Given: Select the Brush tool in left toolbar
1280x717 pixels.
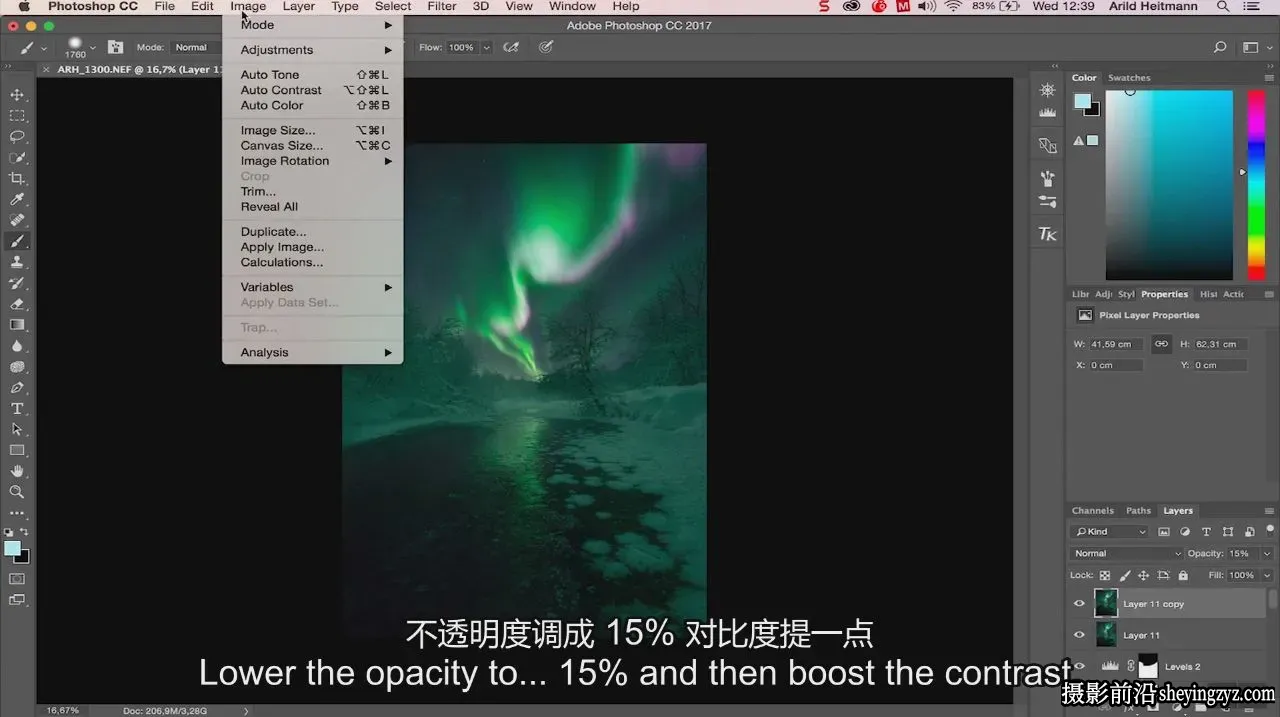Looking at the screenshot, I should point(17,241).
